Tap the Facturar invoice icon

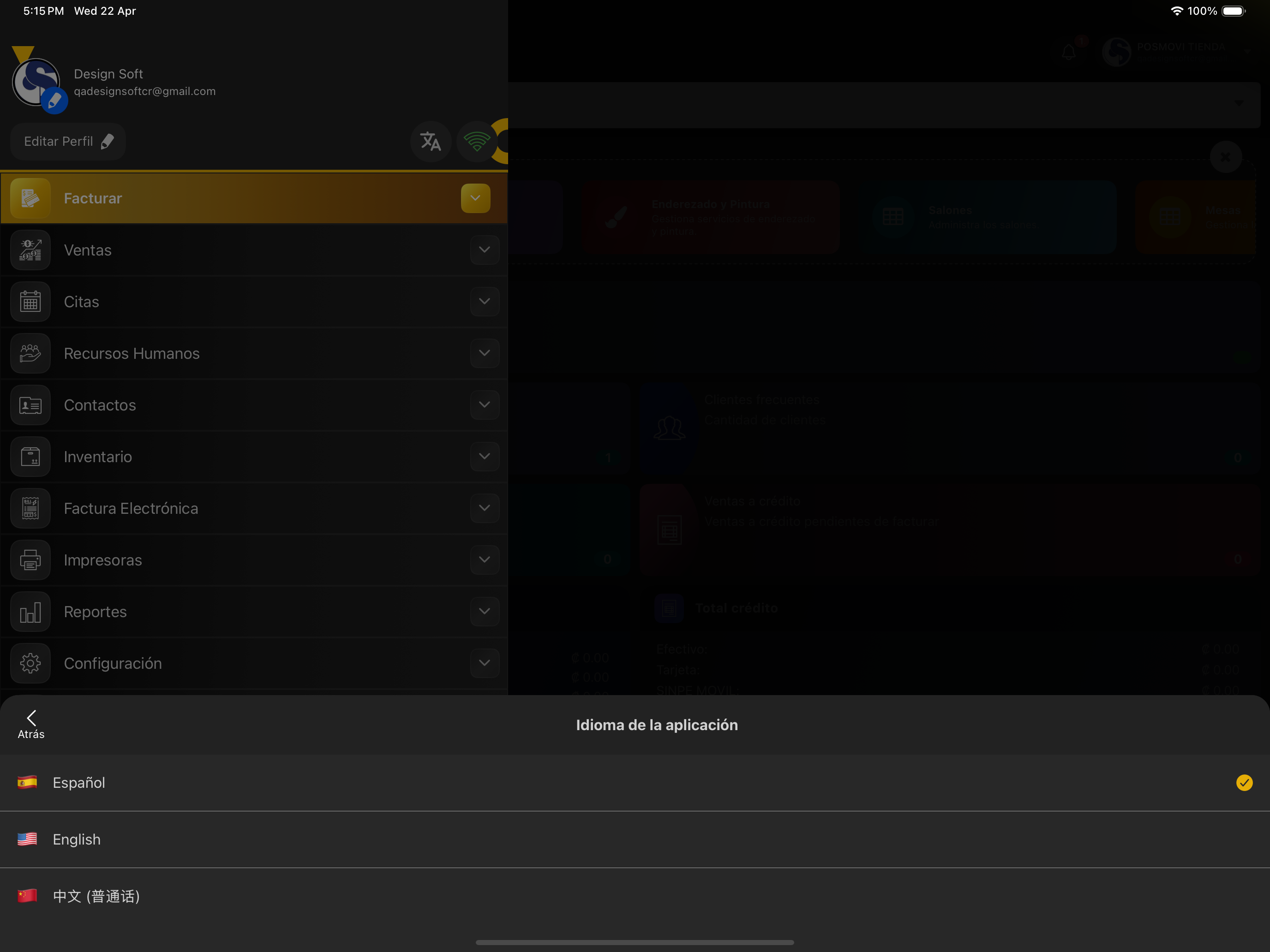coord(30,198)
